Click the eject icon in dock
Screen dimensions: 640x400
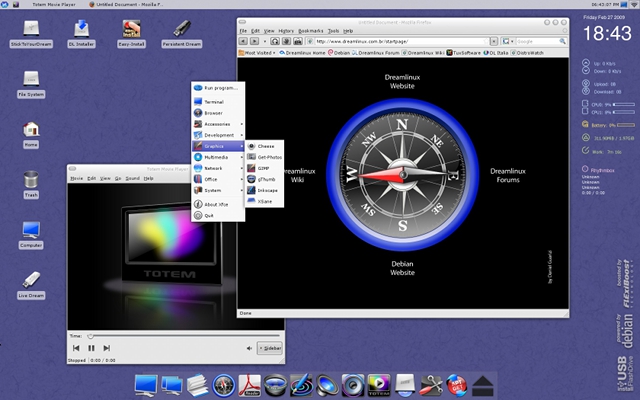pos(483,386)
